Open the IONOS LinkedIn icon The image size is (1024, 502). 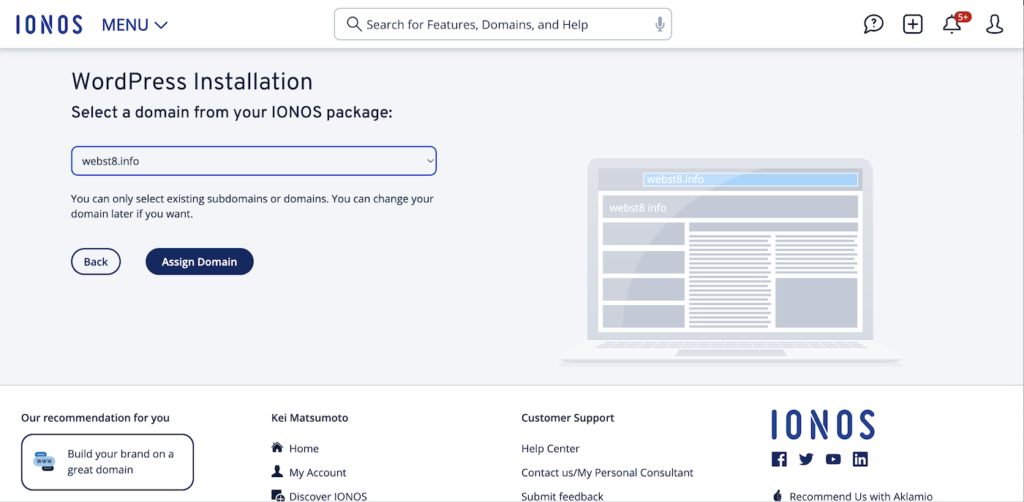[x=860, y=459]
